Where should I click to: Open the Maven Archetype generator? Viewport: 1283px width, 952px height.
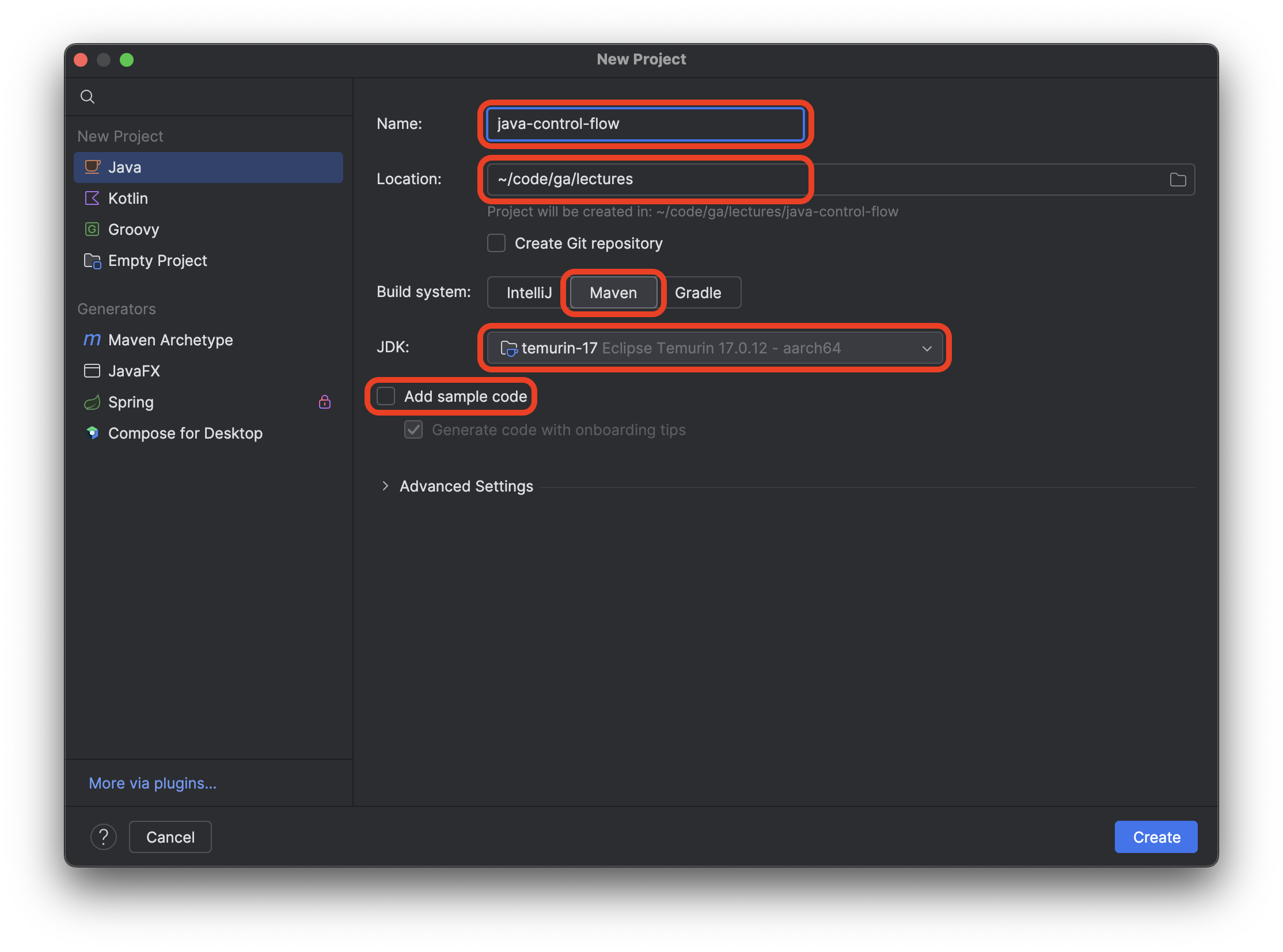(x=170, y=340)
